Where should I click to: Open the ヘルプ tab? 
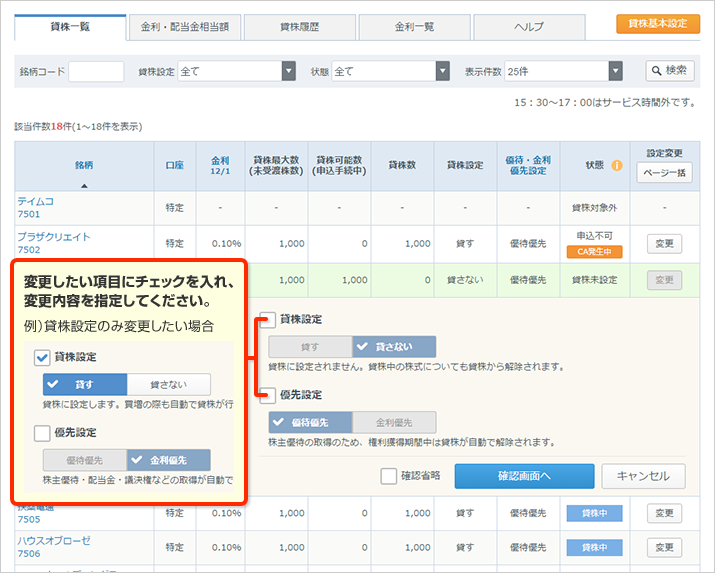point(530,27)
